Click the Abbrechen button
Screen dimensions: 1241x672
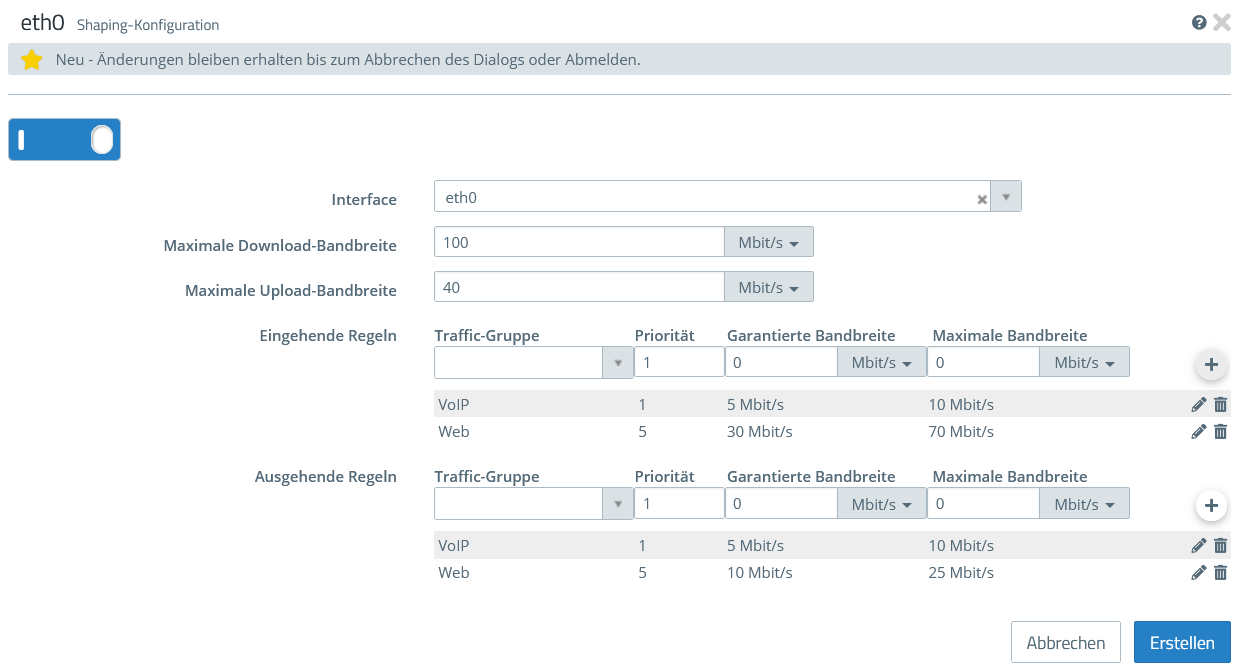tap(1065, 643)
